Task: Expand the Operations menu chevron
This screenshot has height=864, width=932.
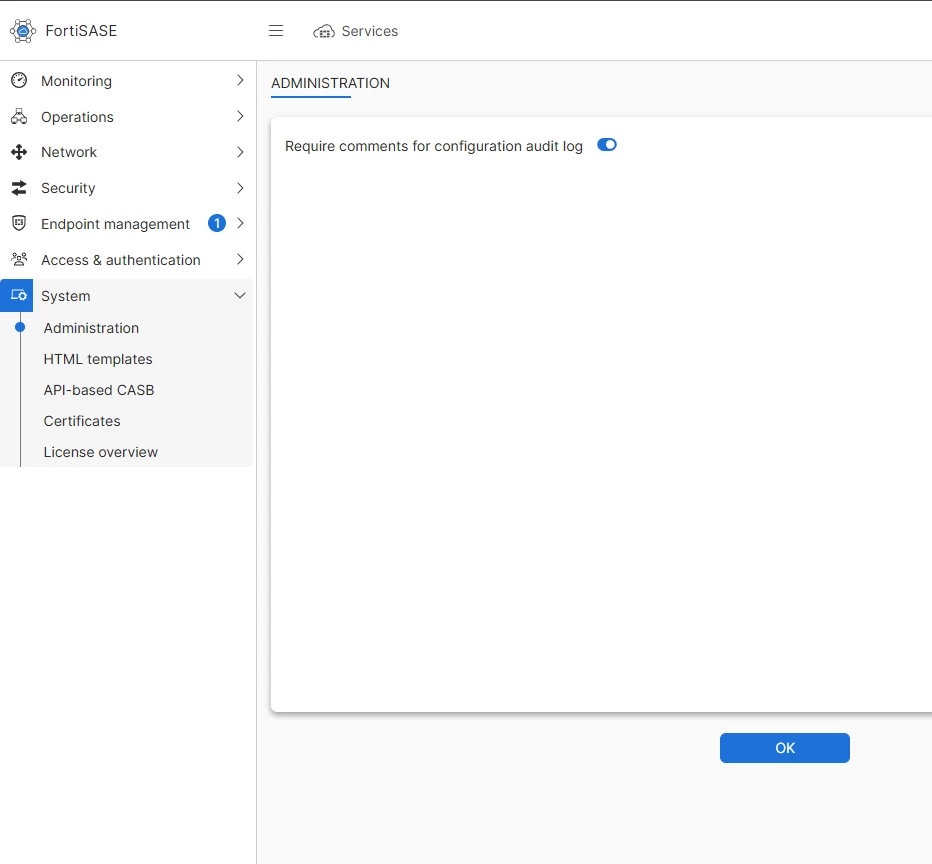Action: [240, 116]
